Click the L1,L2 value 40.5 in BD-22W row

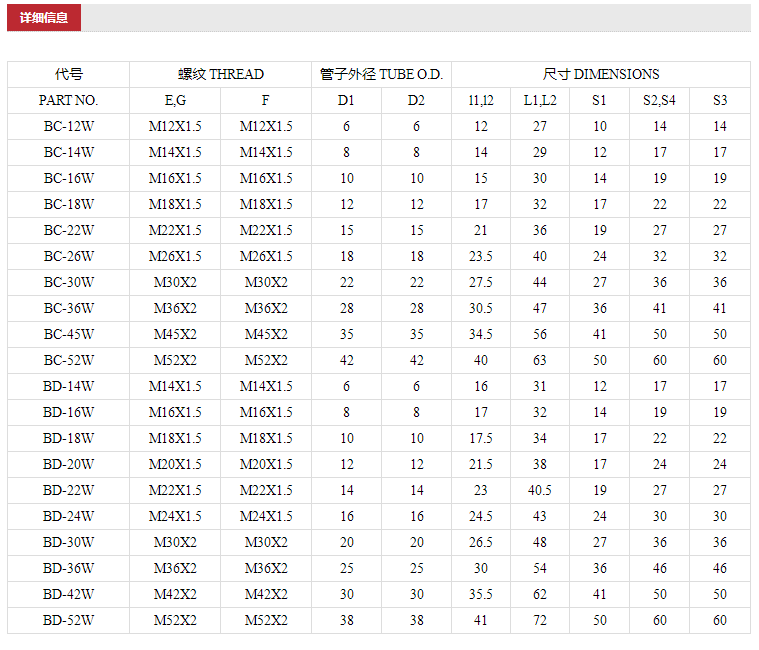540,490
